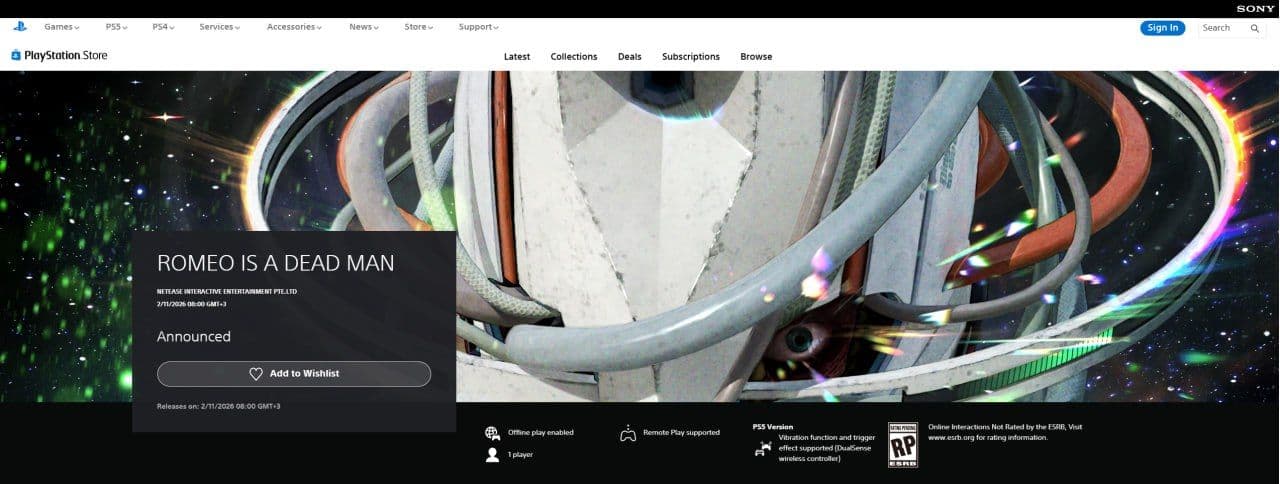The height and width of the screenshot is (484, 1280).
Task: Click the offline play globe icon
Action: pos(492,433)
